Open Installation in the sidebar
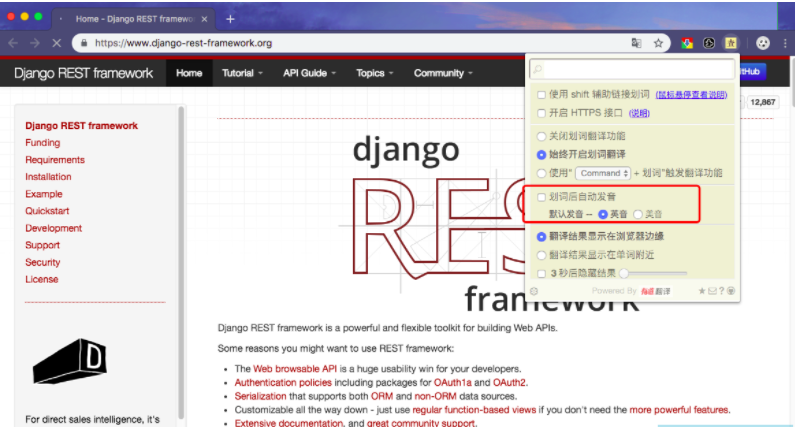Screen dimensions: 795x427 tap(48, 177)
